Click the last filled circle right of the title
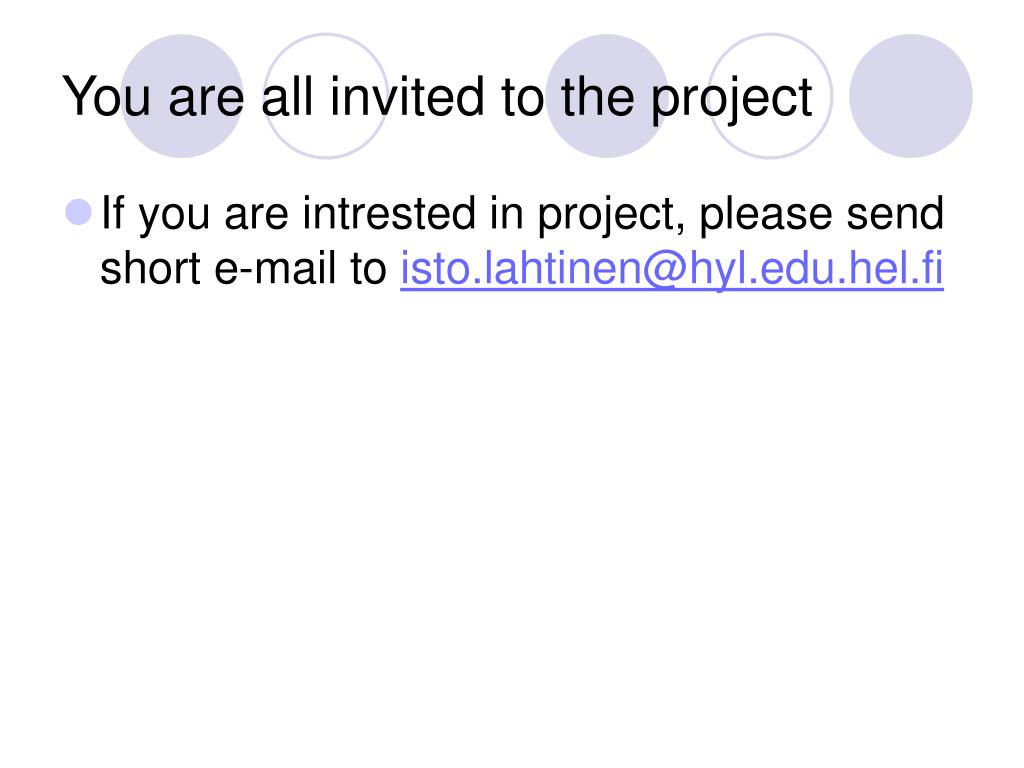This screenshot has height=768, width=1024. 910,96
